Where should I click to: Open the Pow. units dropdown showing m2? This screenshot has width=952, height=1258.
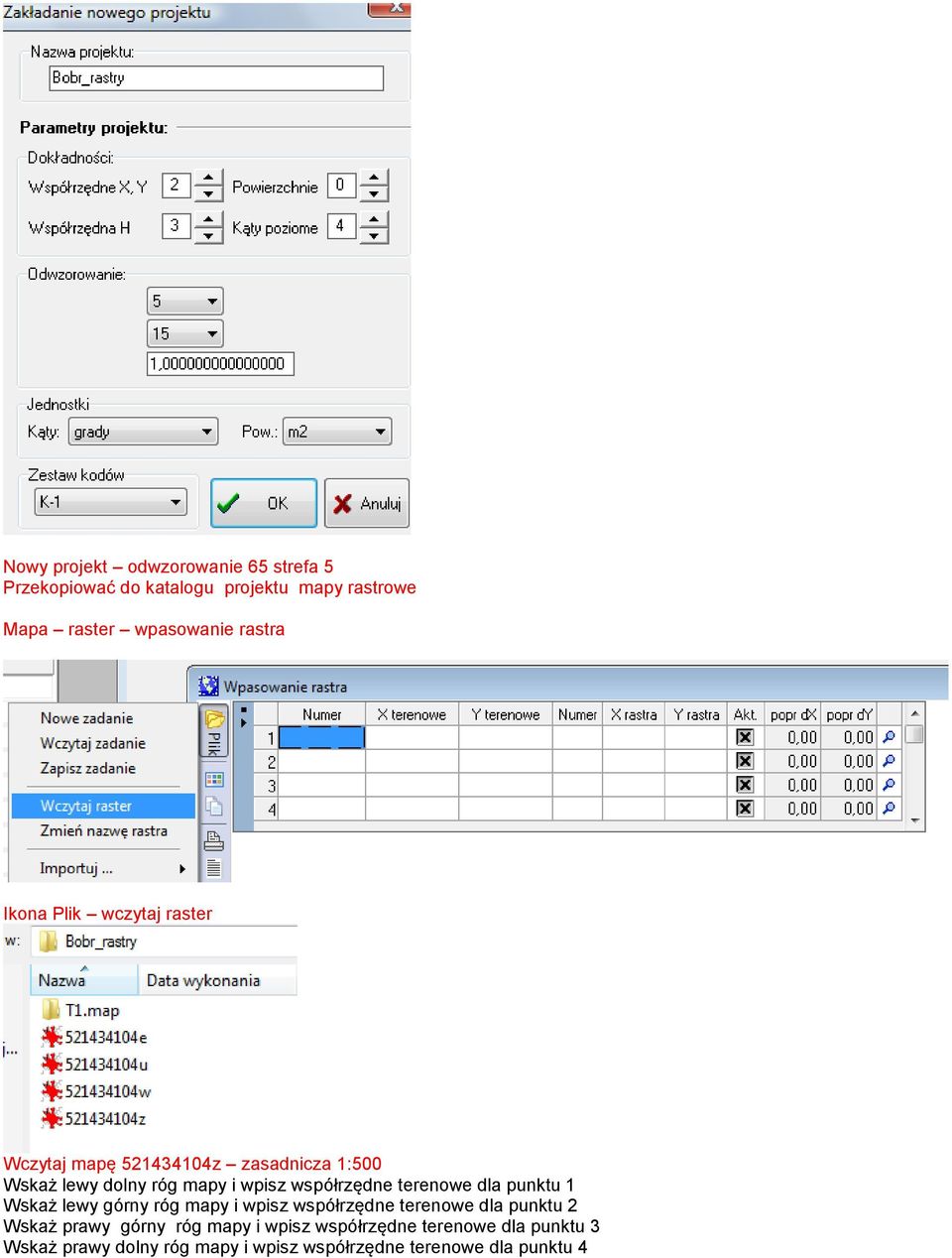tap(337, 432)
